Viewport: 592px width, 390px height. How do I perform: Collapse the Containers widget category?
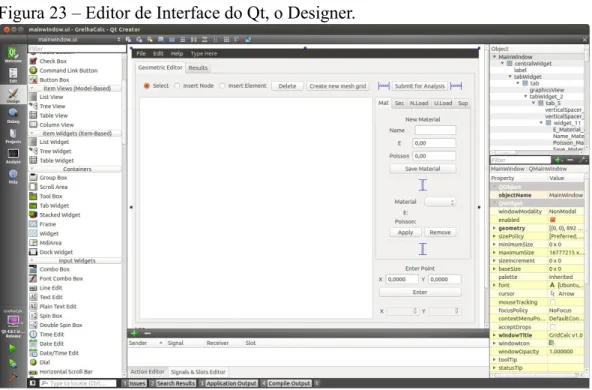[x=32, y=169]
